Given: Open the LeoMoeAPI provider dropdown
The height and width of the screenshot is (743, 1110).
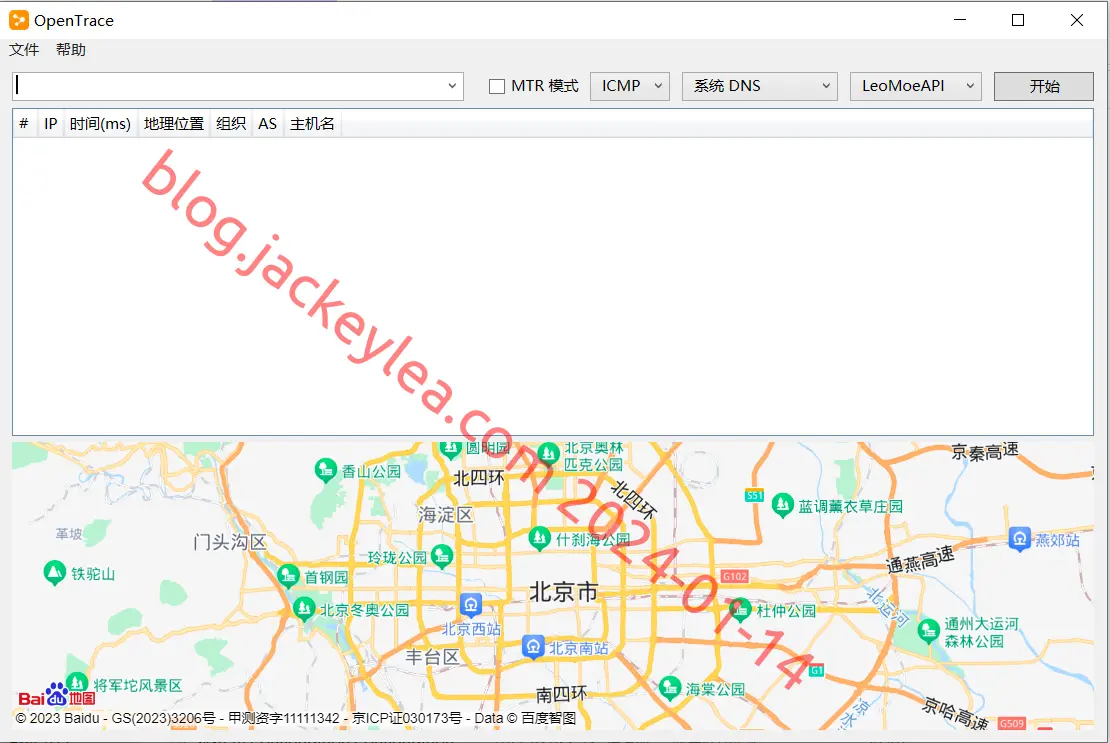Looking at the screenshot, I should pos(915,86).
